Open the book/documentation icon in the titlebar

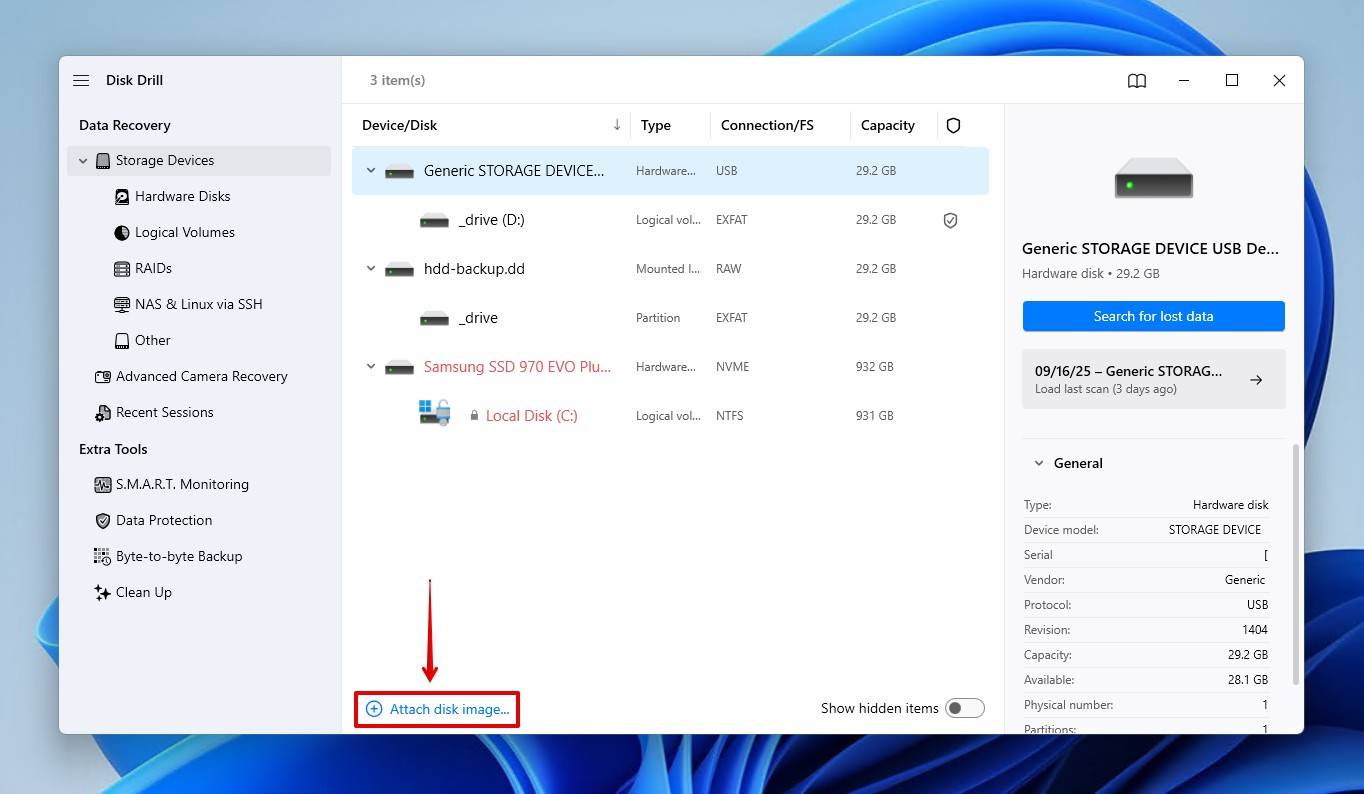(1137, 80)
